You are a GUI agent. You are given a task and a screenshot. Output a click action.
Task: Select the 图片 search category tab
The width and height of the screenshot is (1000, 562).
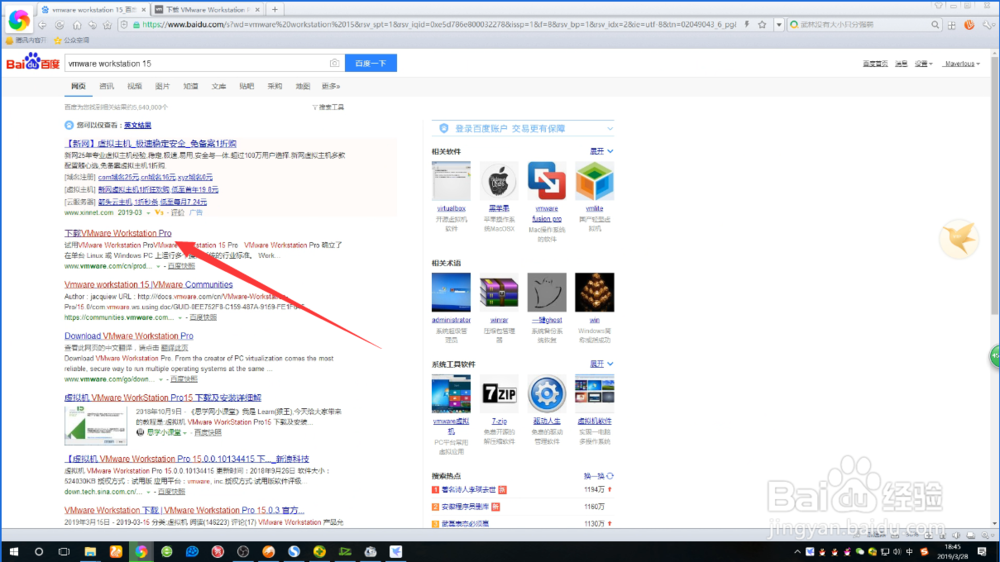click(163, 86)
